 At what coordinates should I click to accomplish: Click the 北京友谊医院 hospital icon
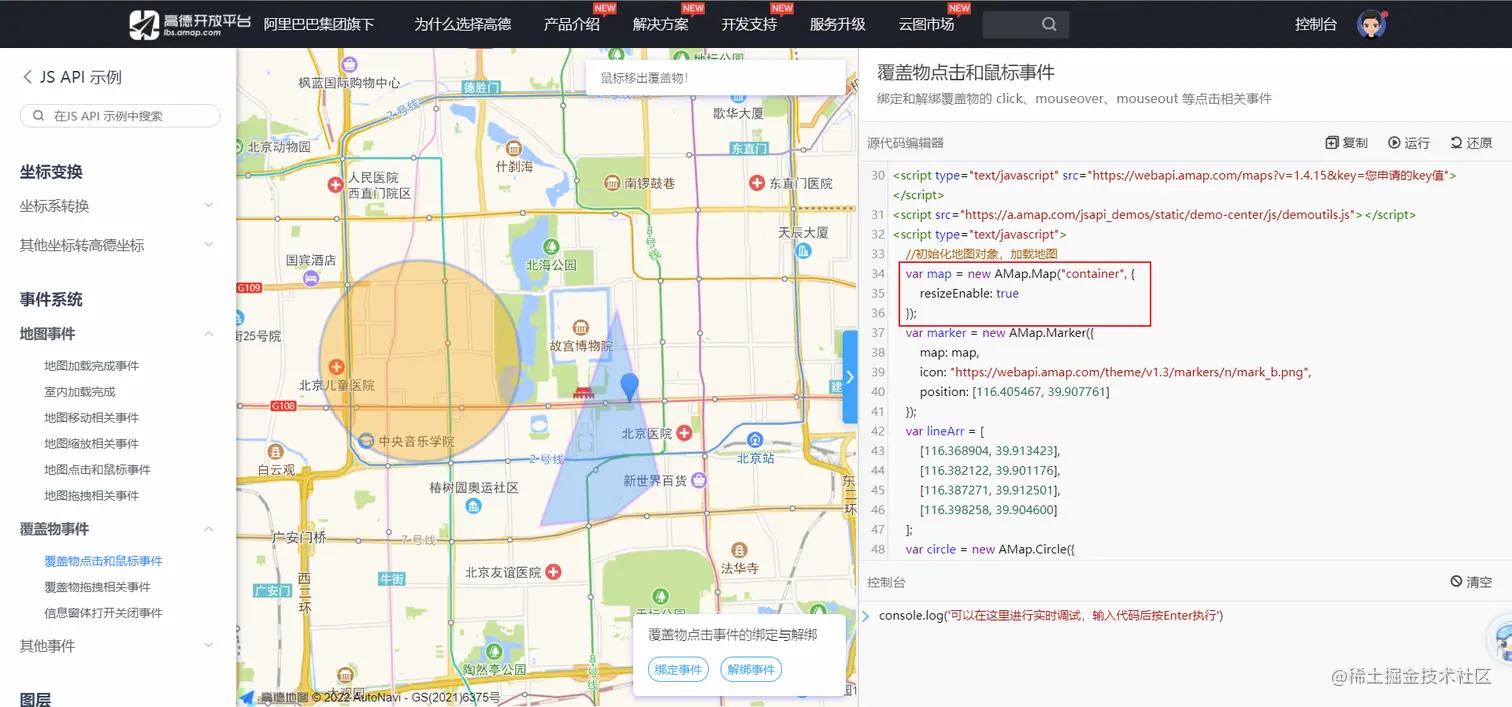pyautogui.click(x=552, y=572)
